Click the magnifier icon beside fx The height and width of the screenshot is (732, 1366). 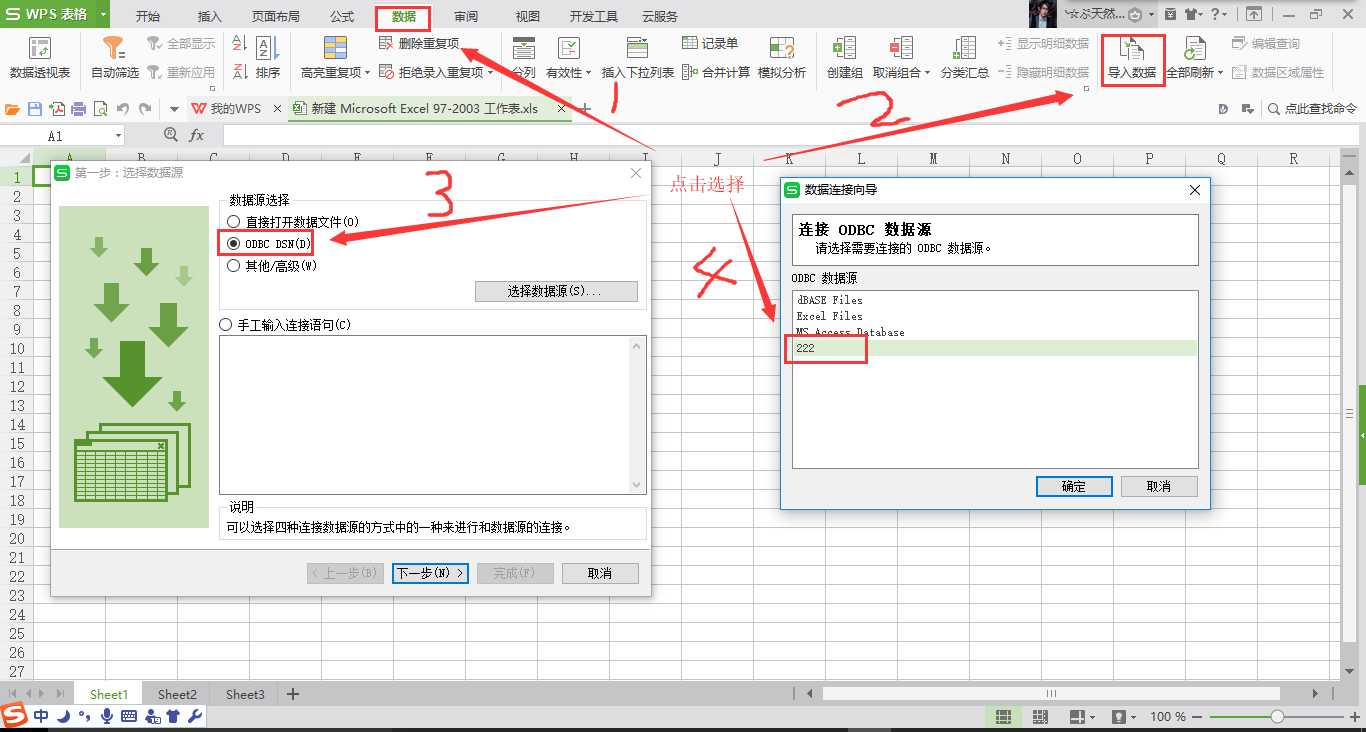(170, 135)
